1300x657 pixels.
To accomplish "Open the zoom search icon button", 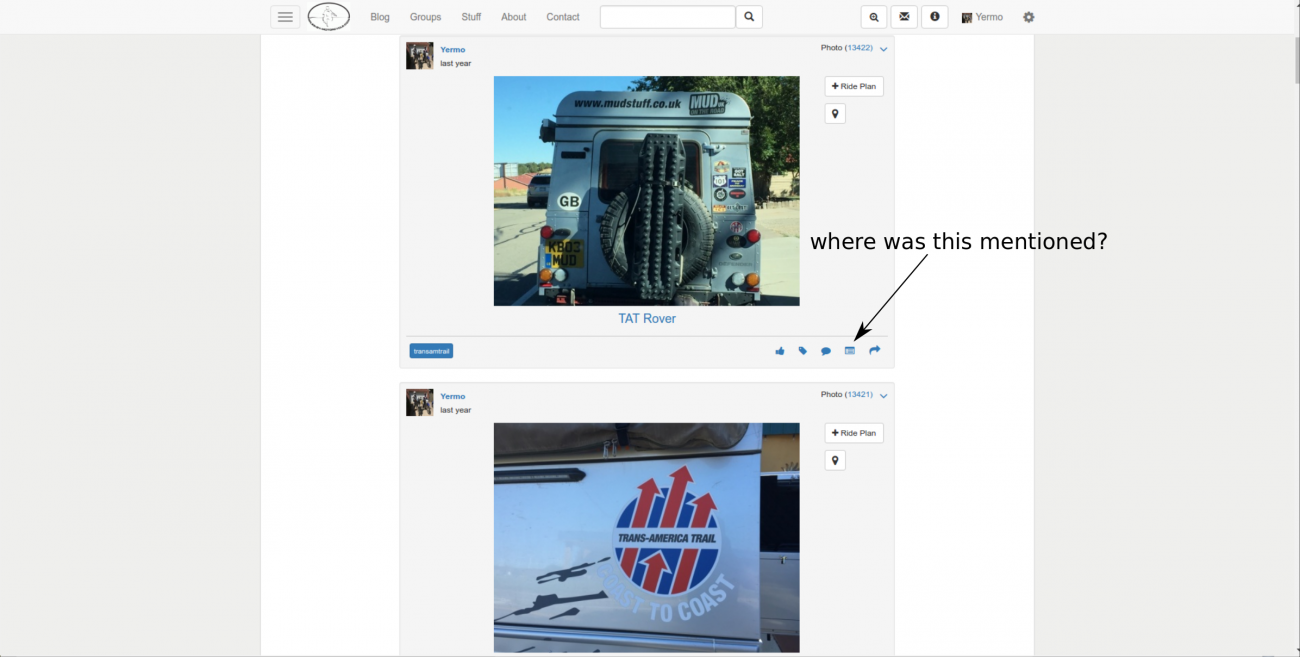I will 874,17.
